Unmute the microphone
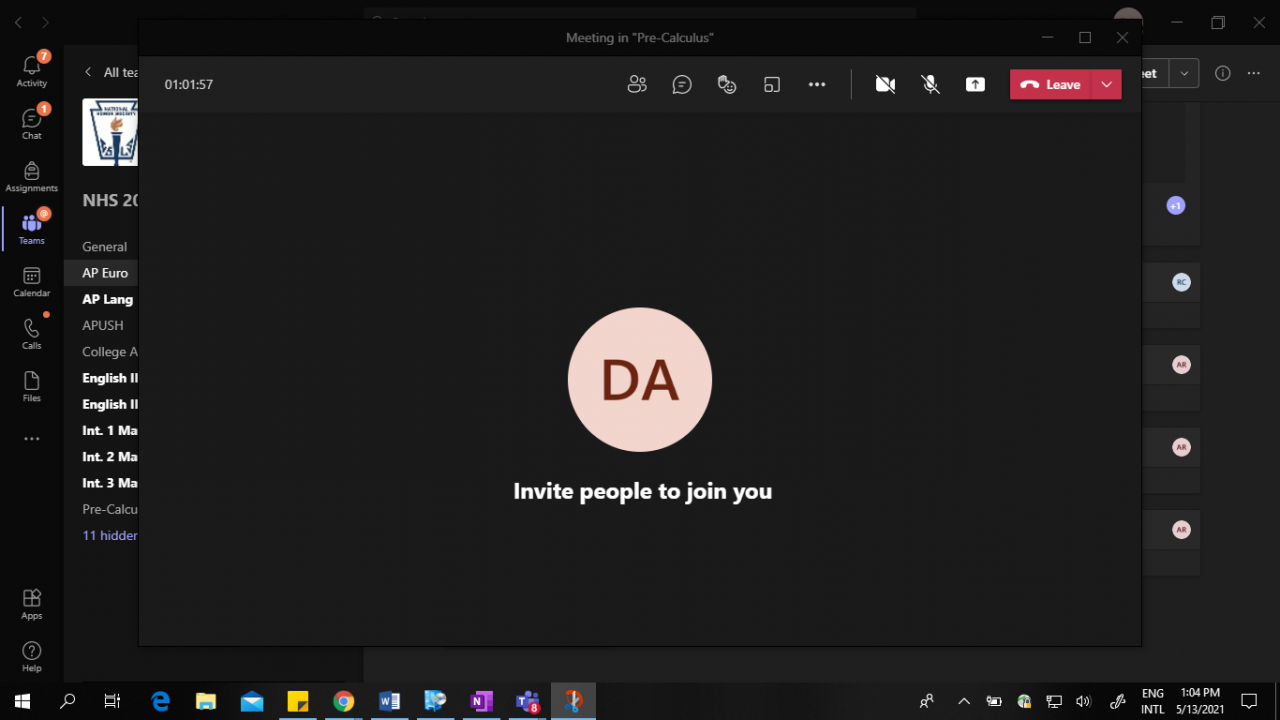The image size is (1280, 720). click(930, 85)
